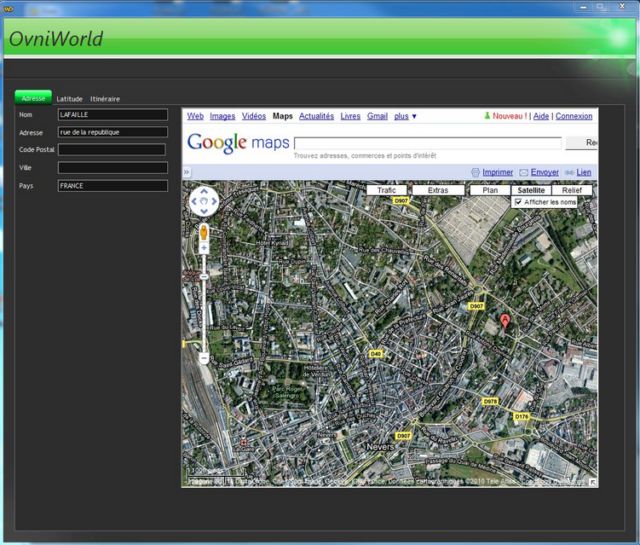This screenshot has width=640, height=545.
Task: Click the Maps label in the Google bar
Action: 282,116
